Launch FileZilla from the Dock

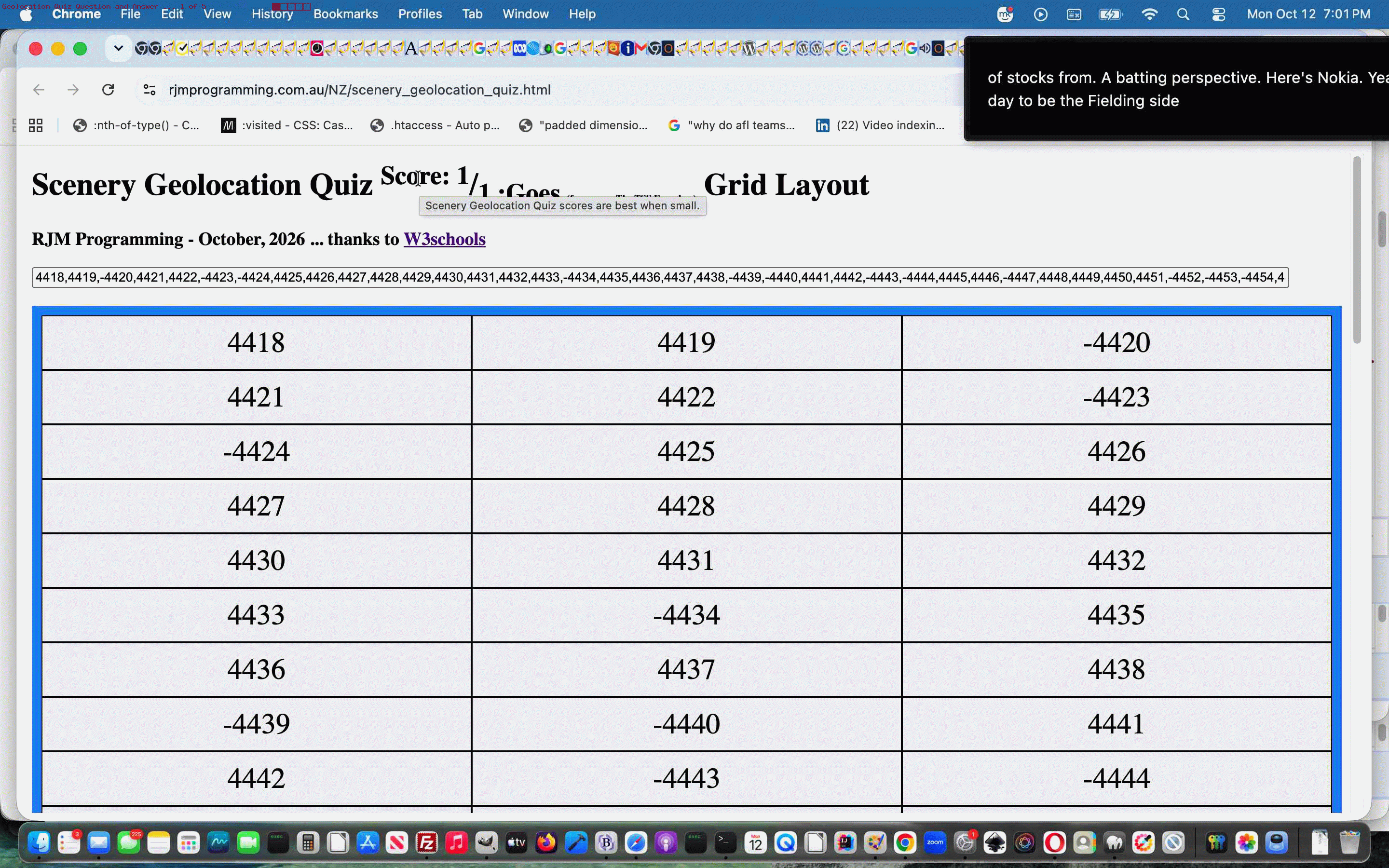[x=426, y=843]
